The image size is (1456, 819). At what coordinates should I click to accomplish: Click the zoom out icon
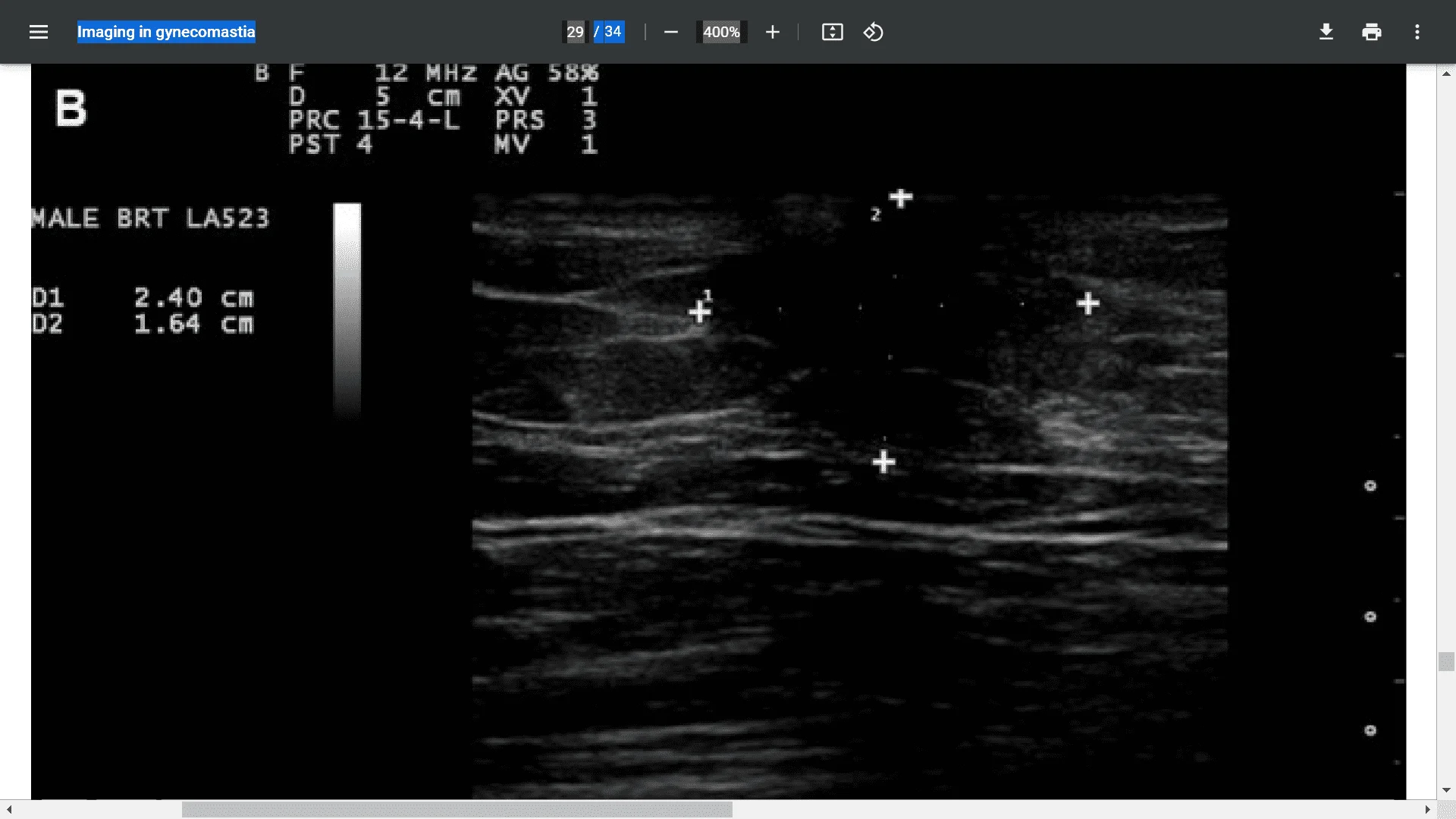[x=670, y=32]
